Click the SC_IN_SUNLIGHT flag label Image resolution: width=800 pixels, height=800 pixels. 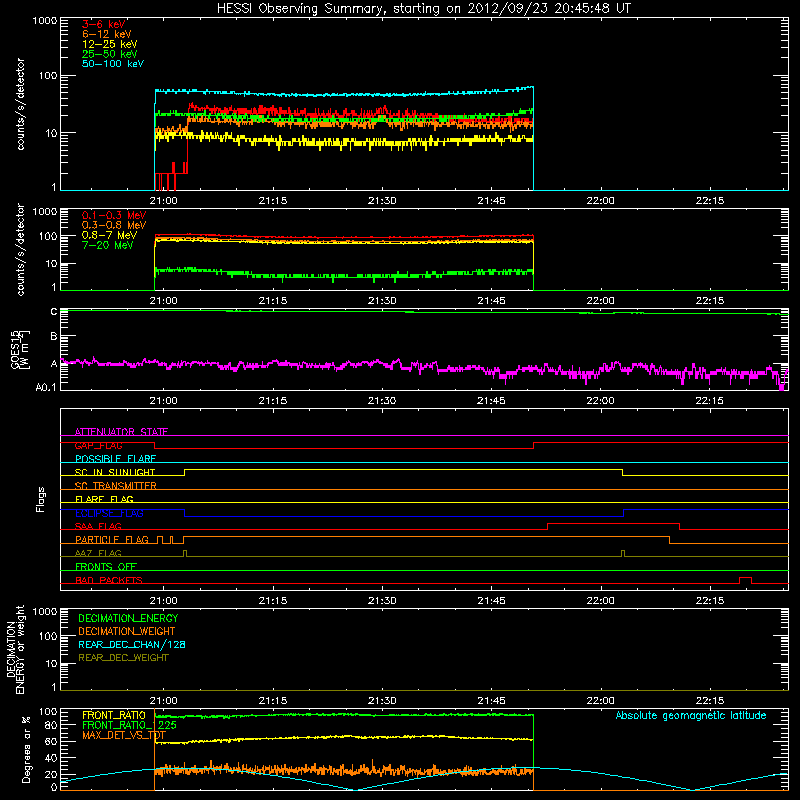tap(115, 472)
